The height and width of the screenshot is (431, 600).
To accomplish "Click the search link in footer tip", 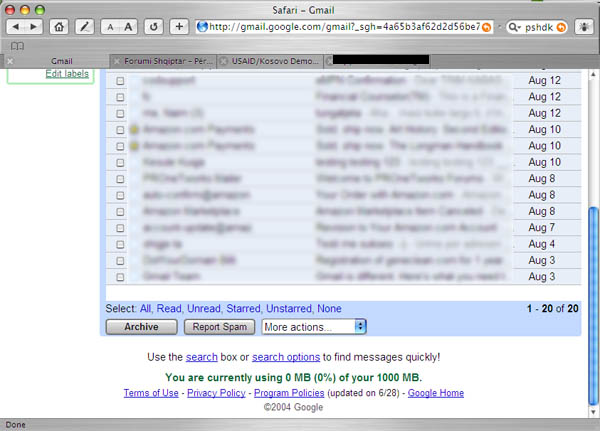I will 202,357.
